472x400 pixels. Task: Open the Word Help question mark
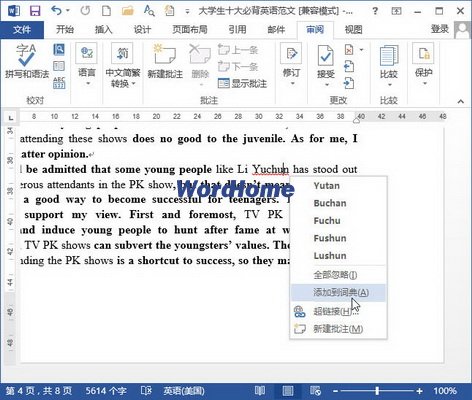pos(375,11)
